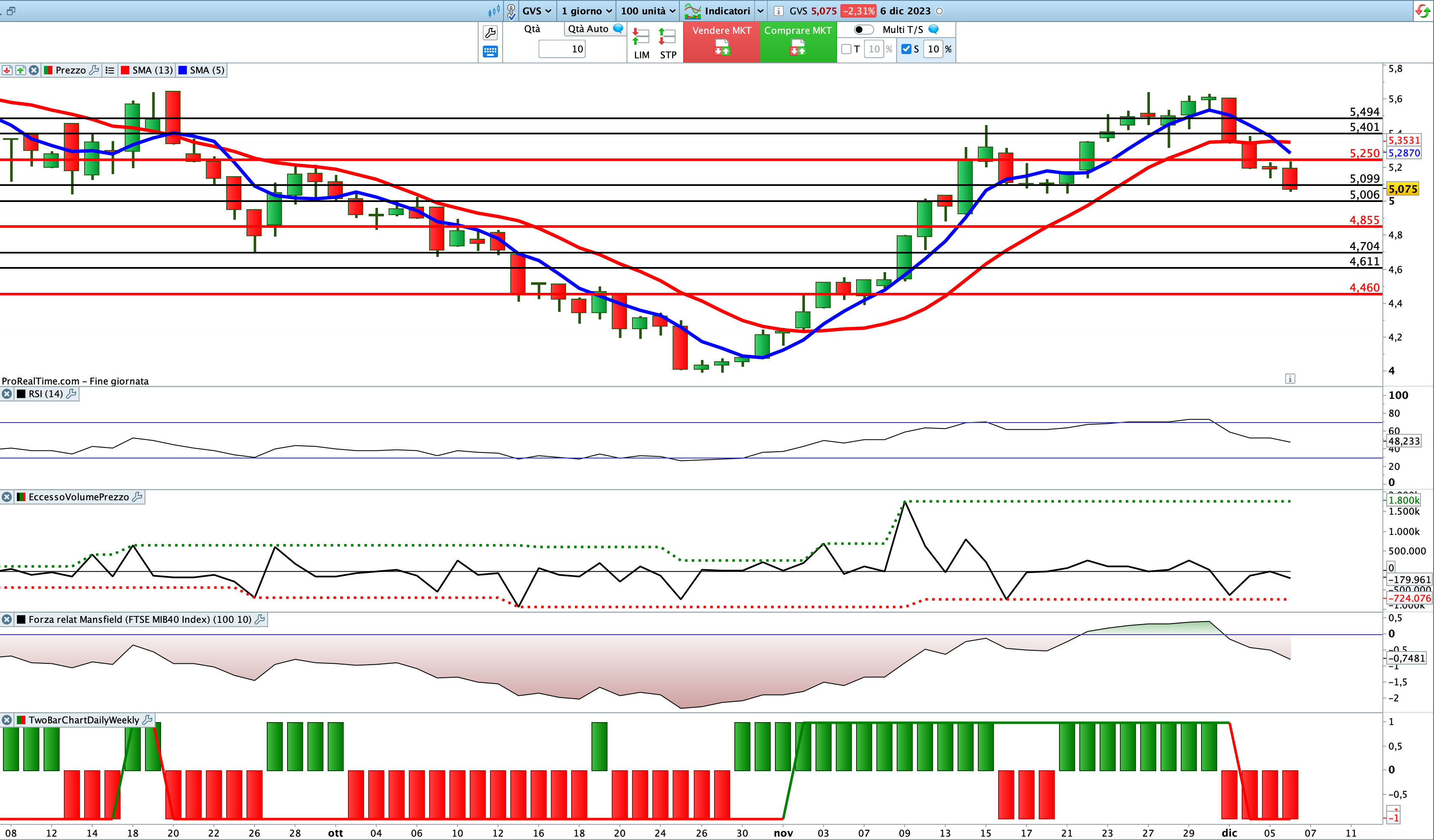The height and width of the screenshot is (840, 1434).
Task: Click the Qtà quantity field showing 10
Action: pos(562,49)
